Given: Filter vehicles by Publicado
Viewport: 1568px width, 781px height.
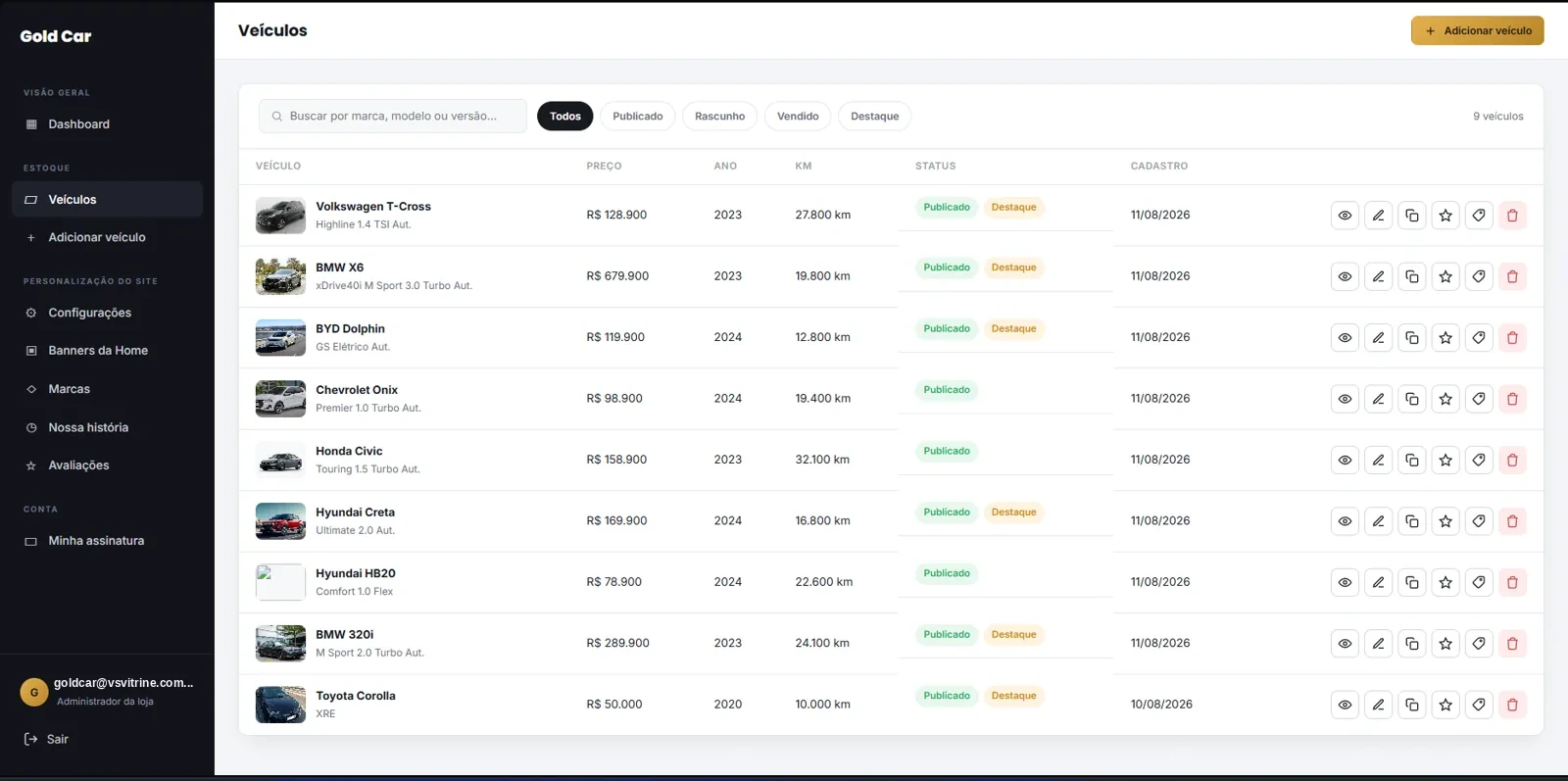Looking at the screenshot, I should coord(638,117).
